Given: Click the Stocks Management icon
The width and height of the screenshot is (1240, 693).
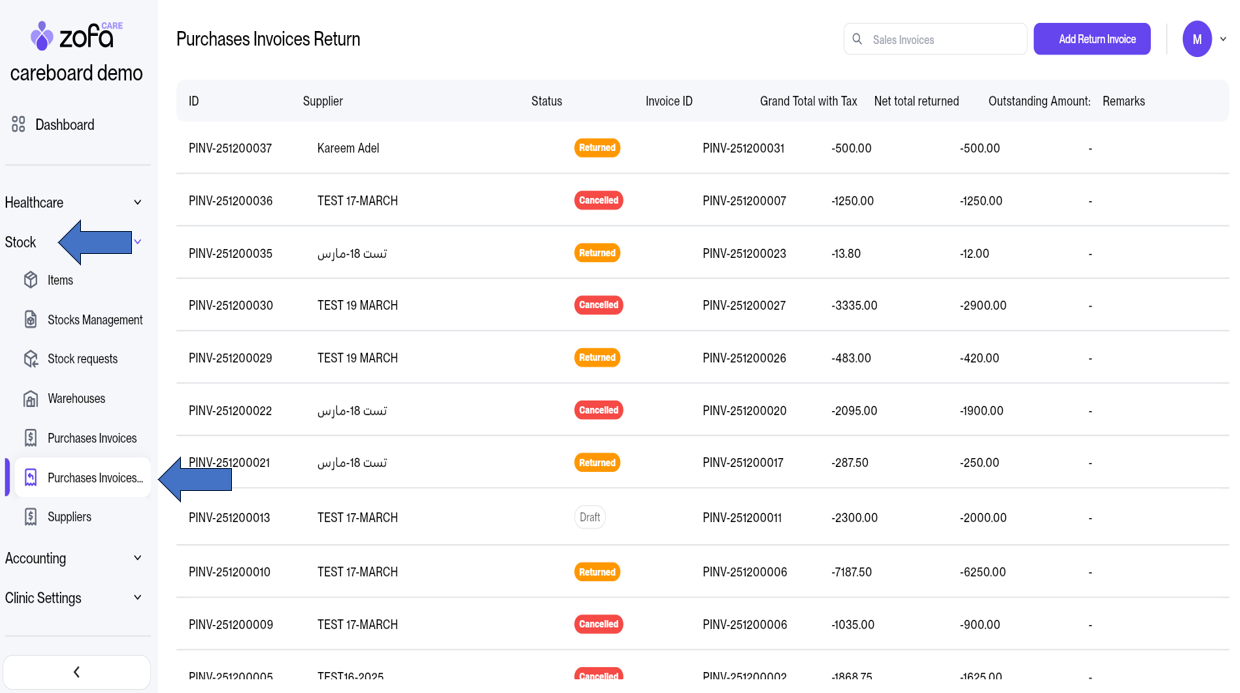Looking at the screenshot, I should point(31,320).
